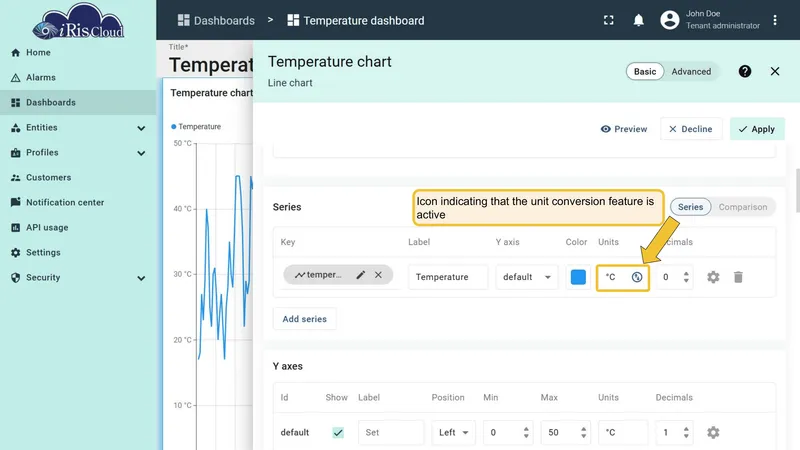The height and width of the screenshot is (450, 800).
Task: Adjust Y axis Min stepper
Action: coord(526,433)
